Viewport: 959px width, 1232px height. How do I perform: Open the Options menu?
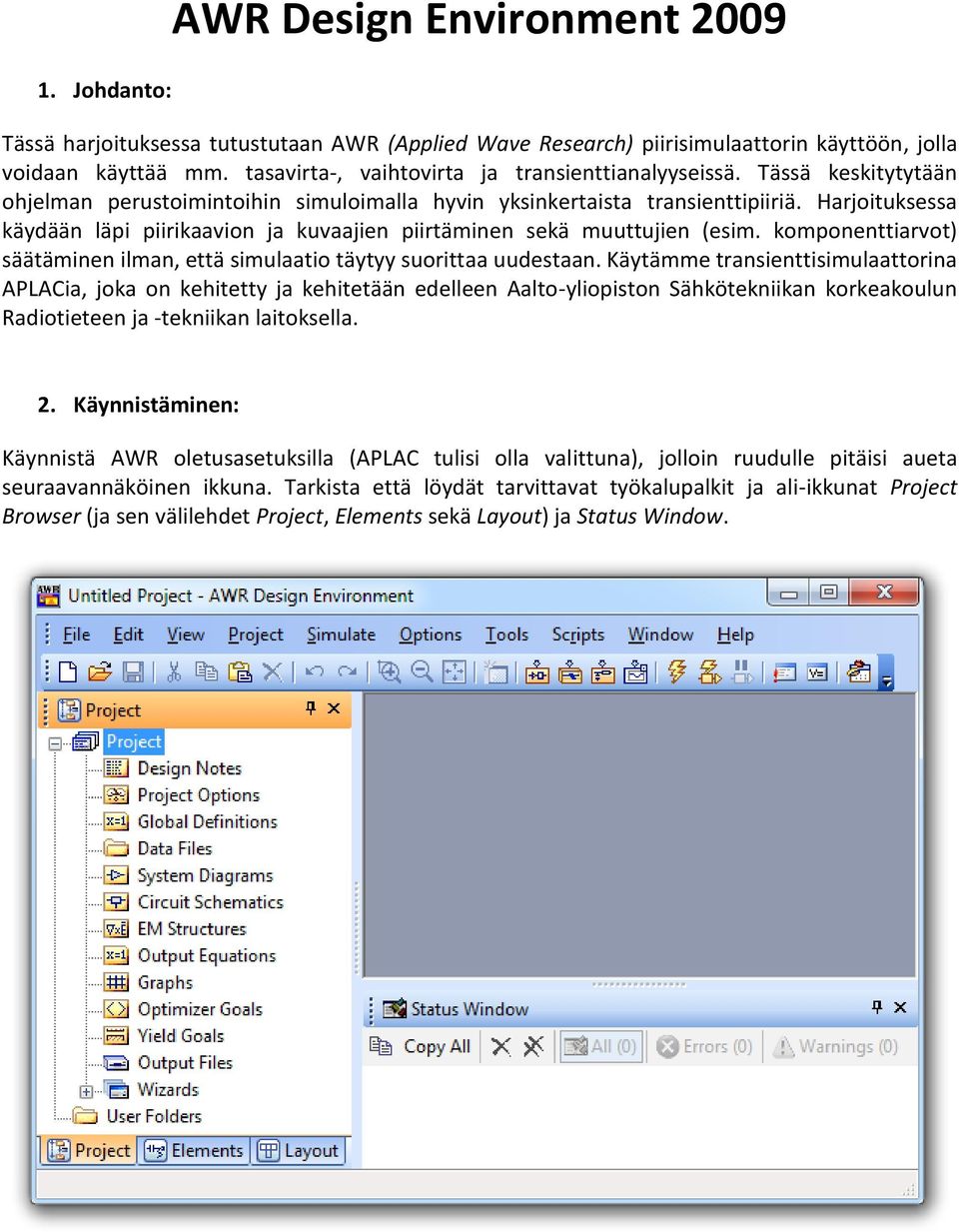(431, 634)
